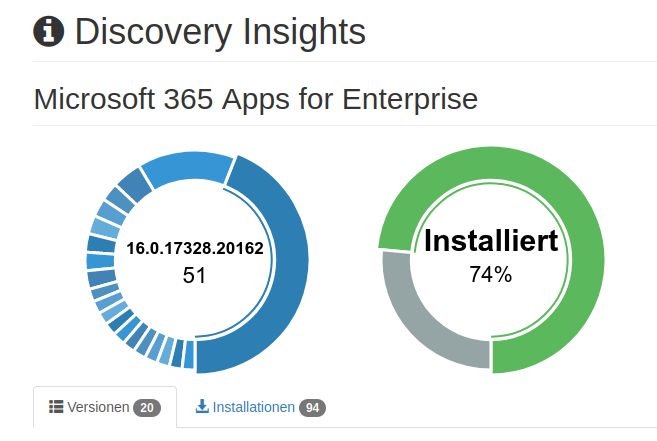Click the Installiert label in the donut center
657x441 pixels.
491,241
